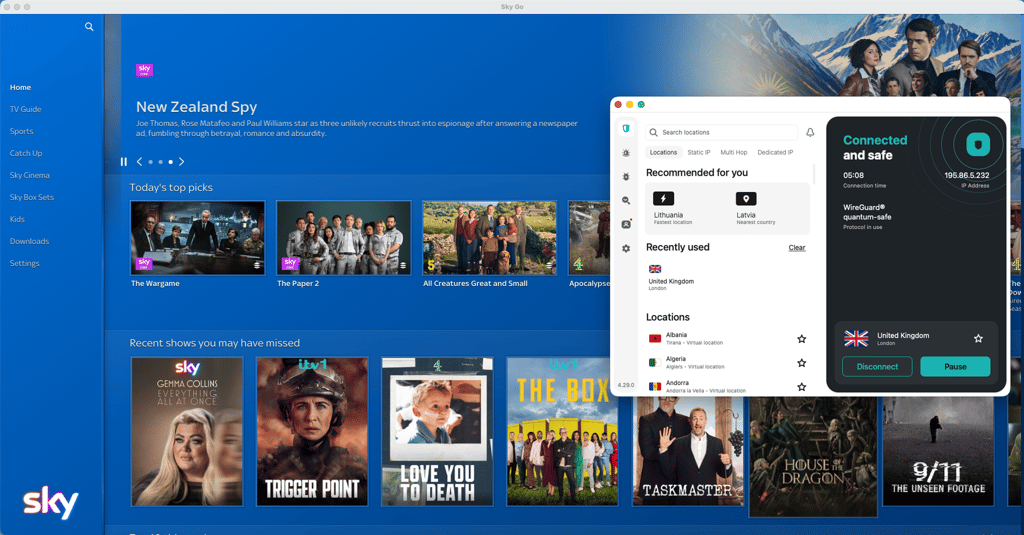
Task: Open the Sky Go search magnifier
Action: pyautogui.click(x=89, y=27)
